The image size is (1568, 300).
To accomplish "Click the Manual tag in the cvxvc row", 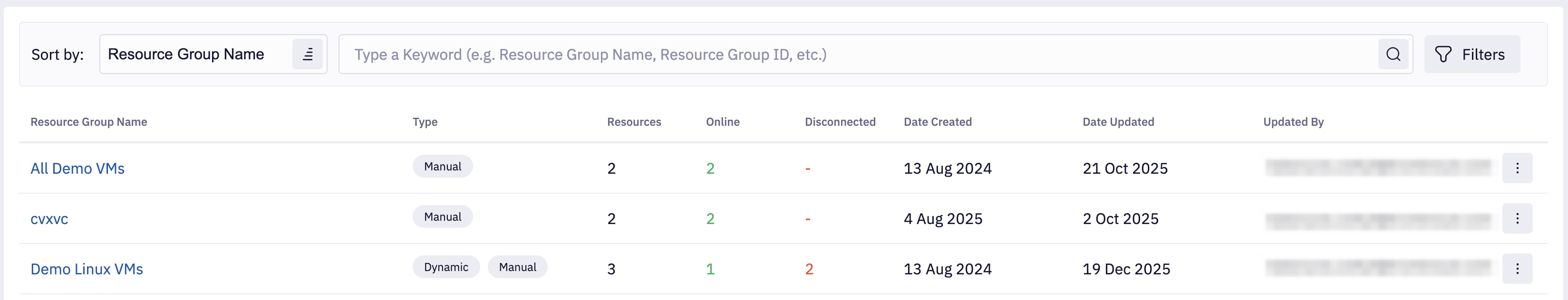I will tap(443, 217).
